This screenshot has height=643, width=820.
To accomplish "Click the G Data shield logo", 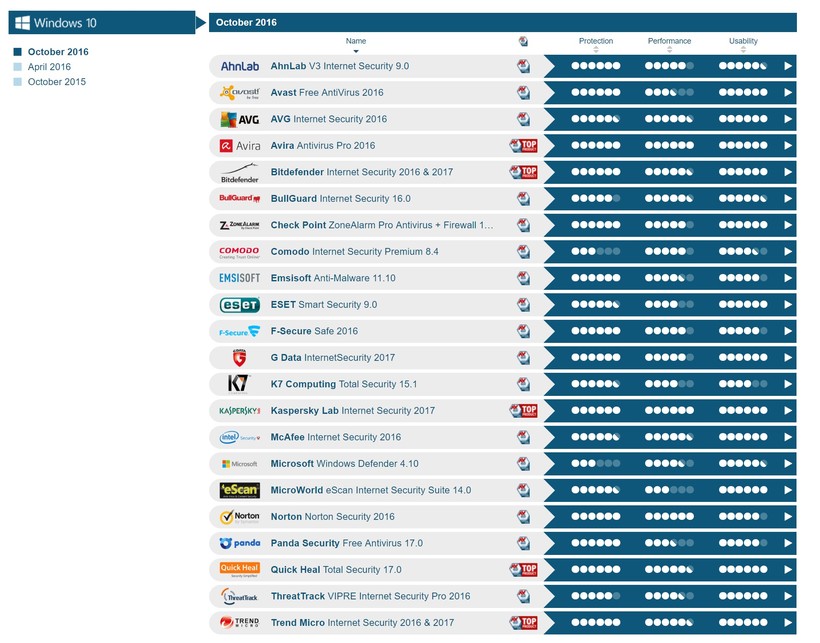I will coord(240,358).
